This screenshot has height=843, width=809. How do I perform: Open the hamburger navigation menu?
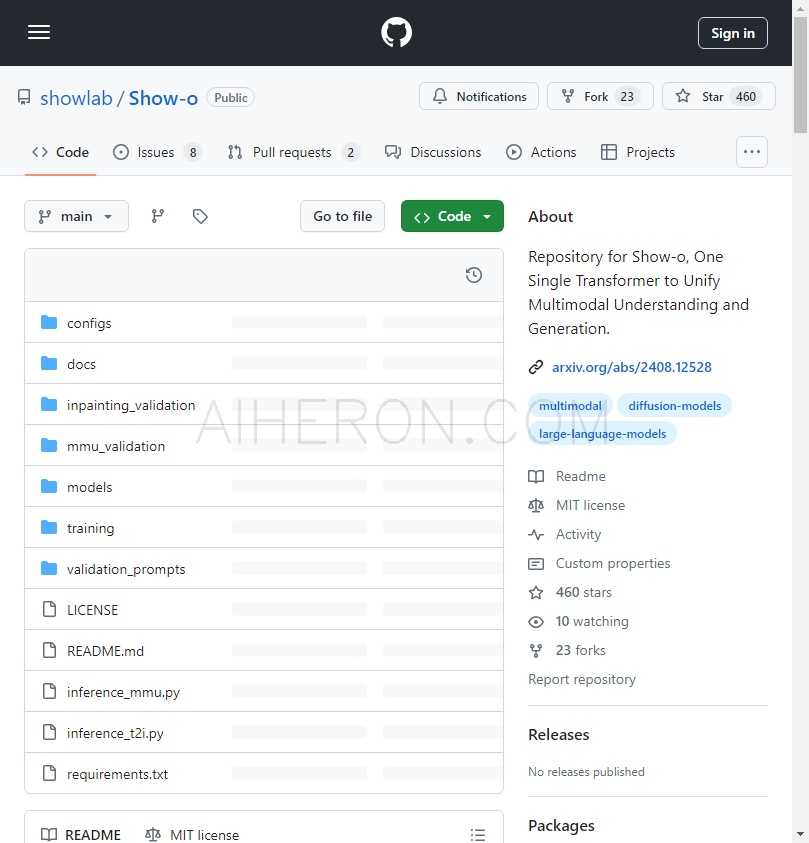coord(39,33)
